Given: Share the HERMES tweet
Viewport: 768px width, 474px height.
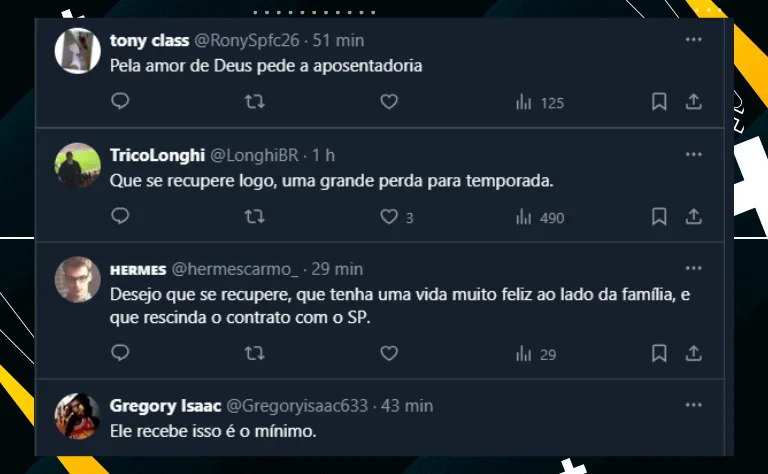Looking at the screenshot, I should coord(693,352).
